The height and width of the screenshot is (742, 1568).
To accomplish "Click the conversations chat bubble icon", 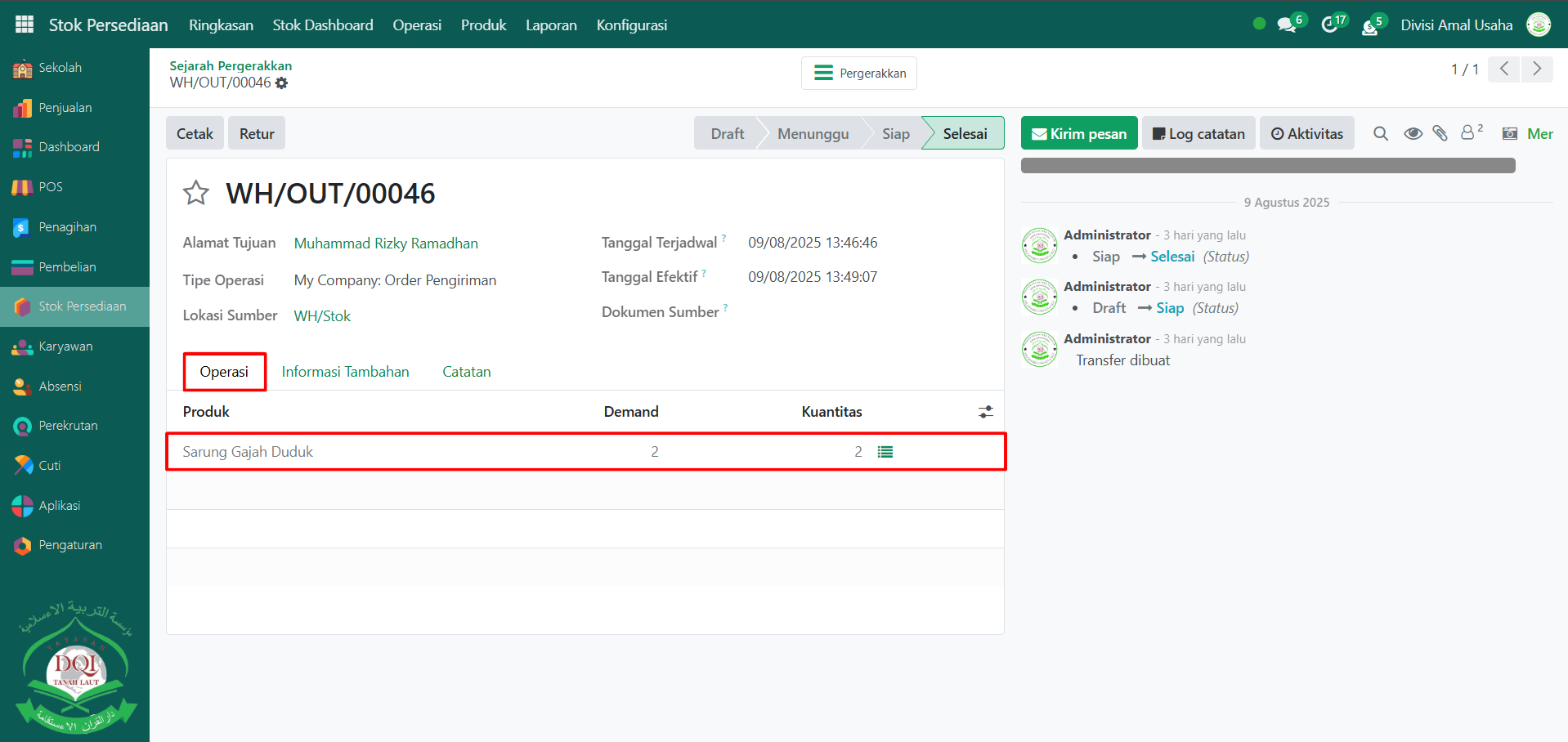I will (1287, 25).
